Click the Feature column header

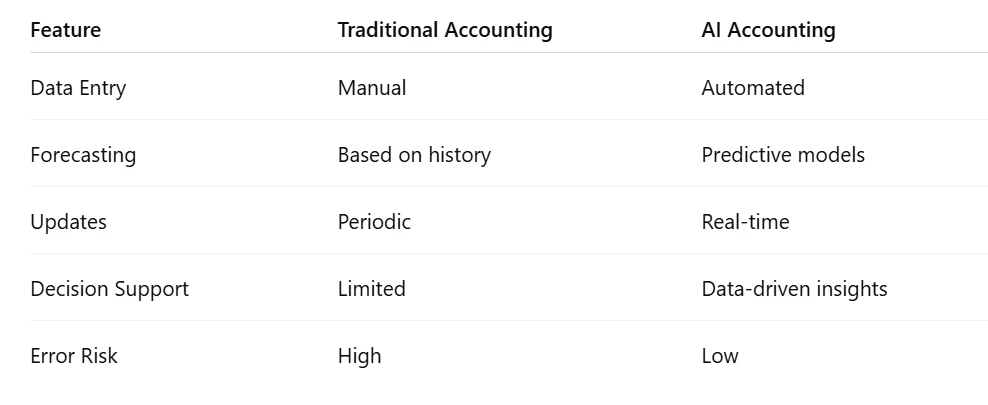[x=65, y=30]
